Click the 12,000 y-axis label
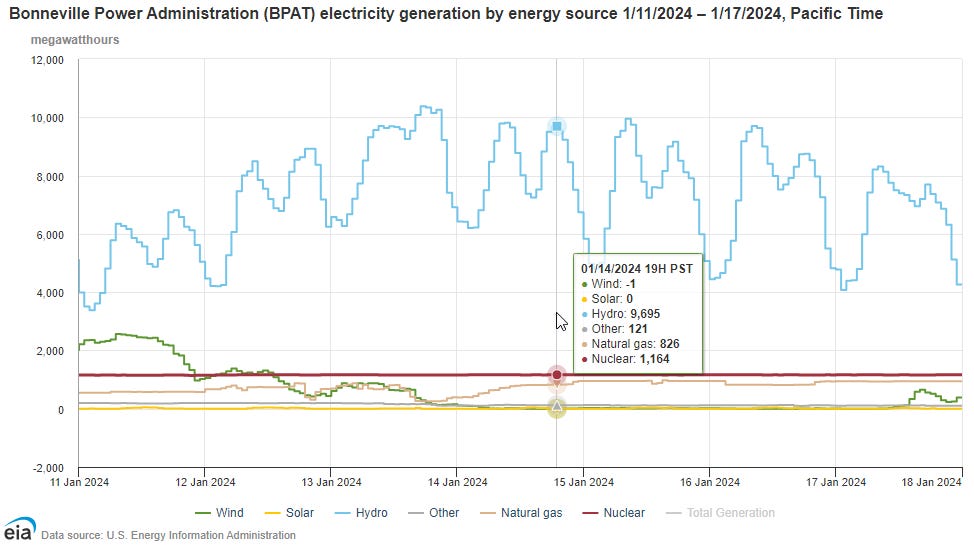Screen dimensions: 974x548 click(47, 60)
